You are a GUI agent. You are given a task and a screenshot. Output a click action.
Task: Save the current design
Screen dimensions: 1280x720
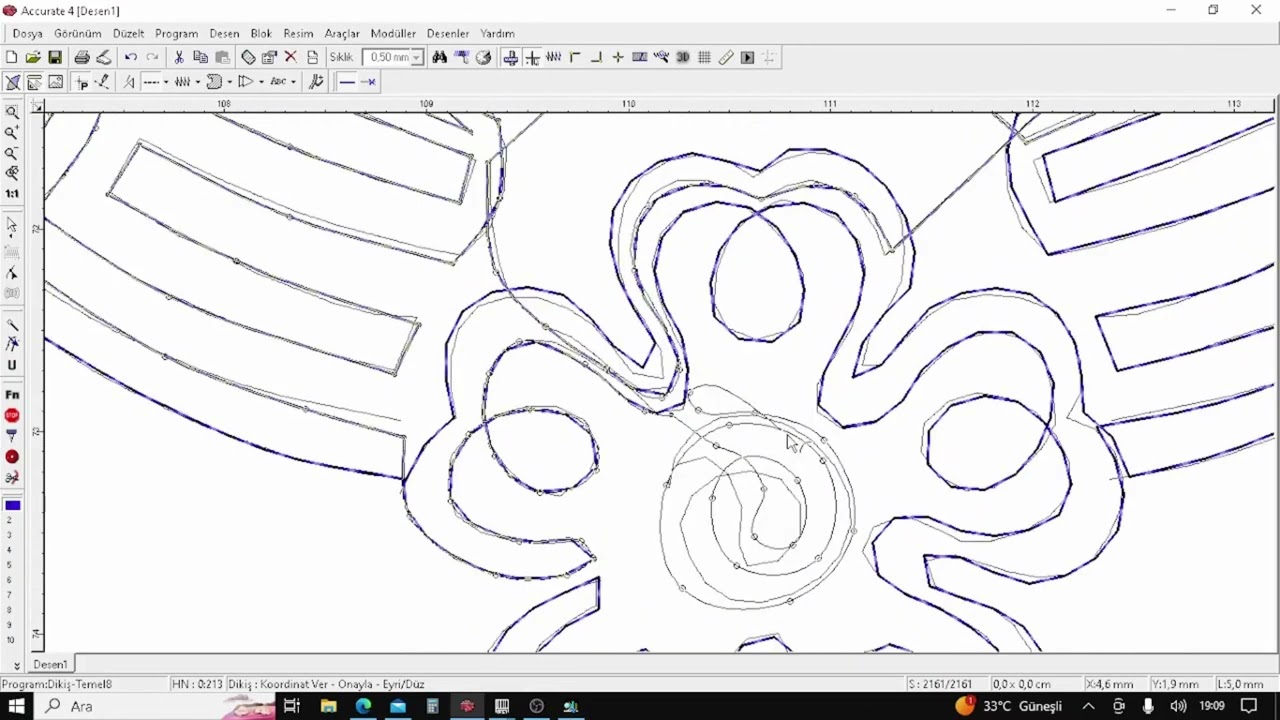(55, 58)
